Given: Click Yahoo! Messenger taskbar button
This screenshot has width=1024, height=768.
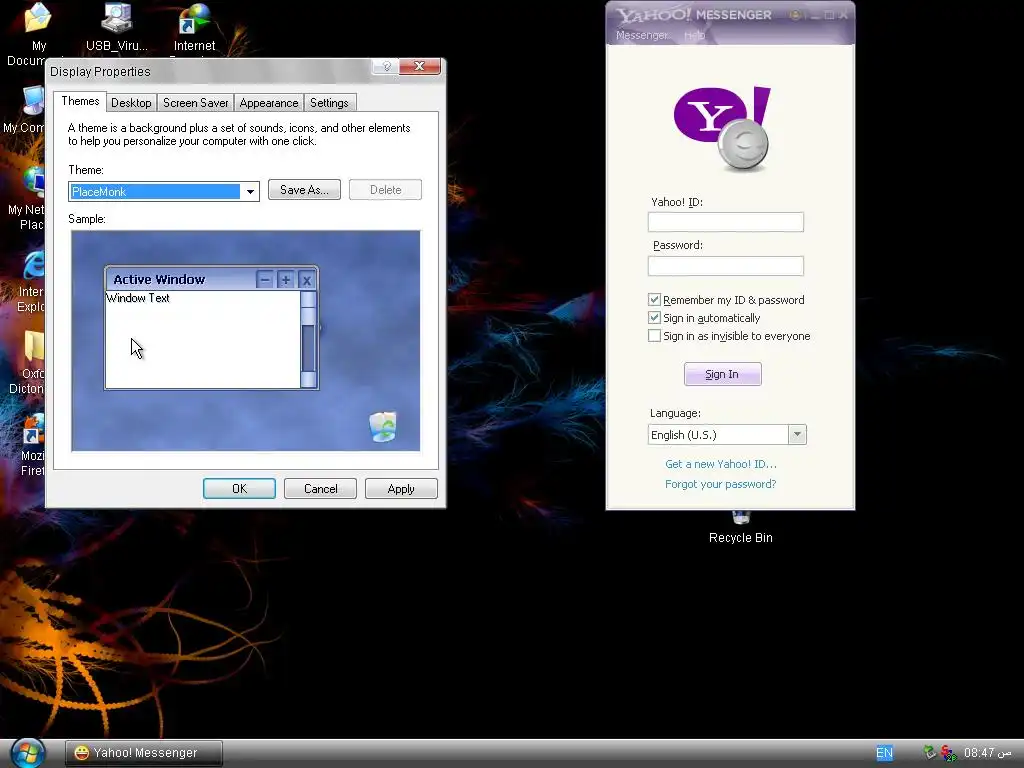Looking at the screenshot, I should click(144, 753).
